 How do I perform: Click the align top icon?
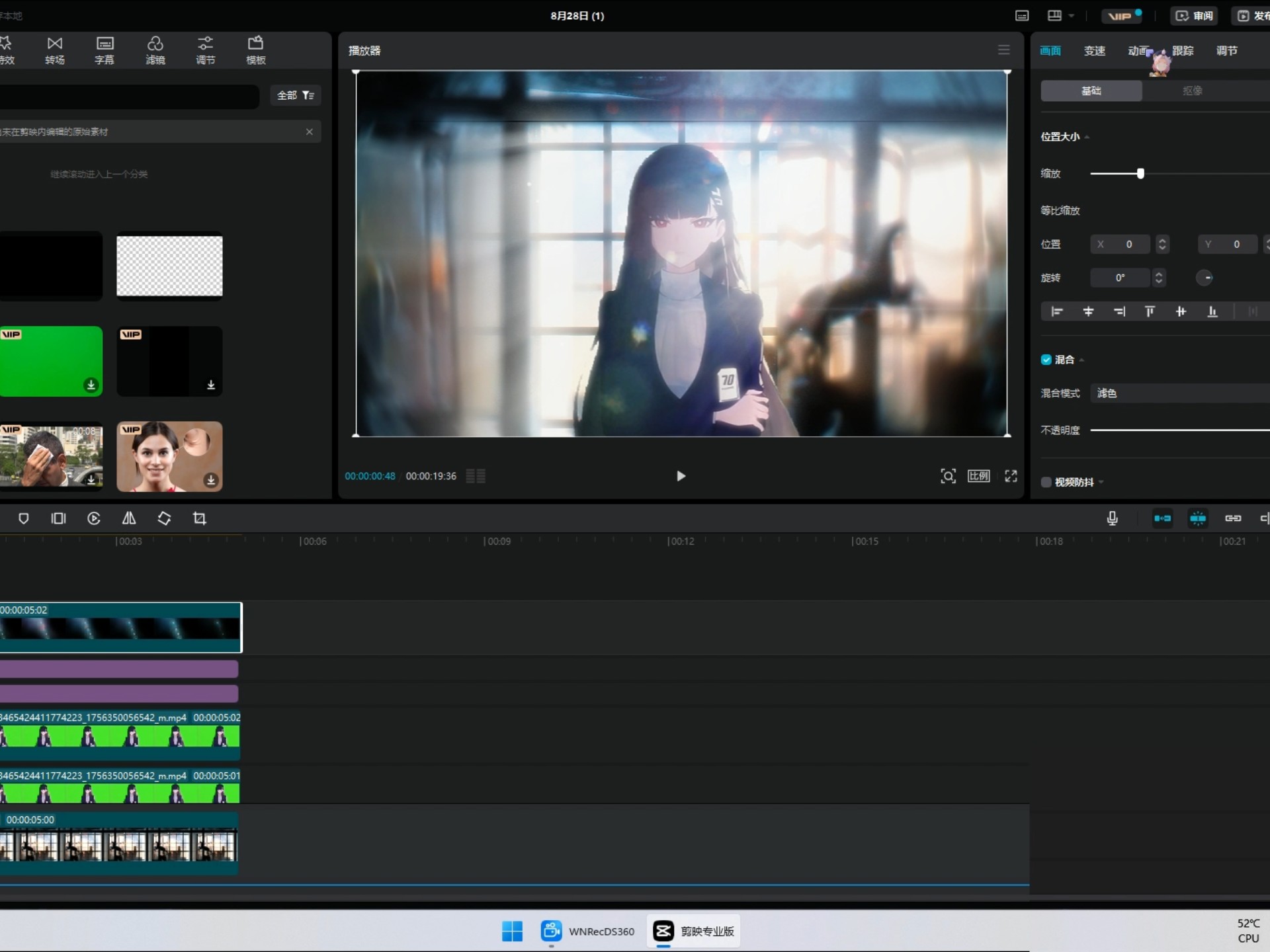pyautogui.click(x=1150, y=311)
